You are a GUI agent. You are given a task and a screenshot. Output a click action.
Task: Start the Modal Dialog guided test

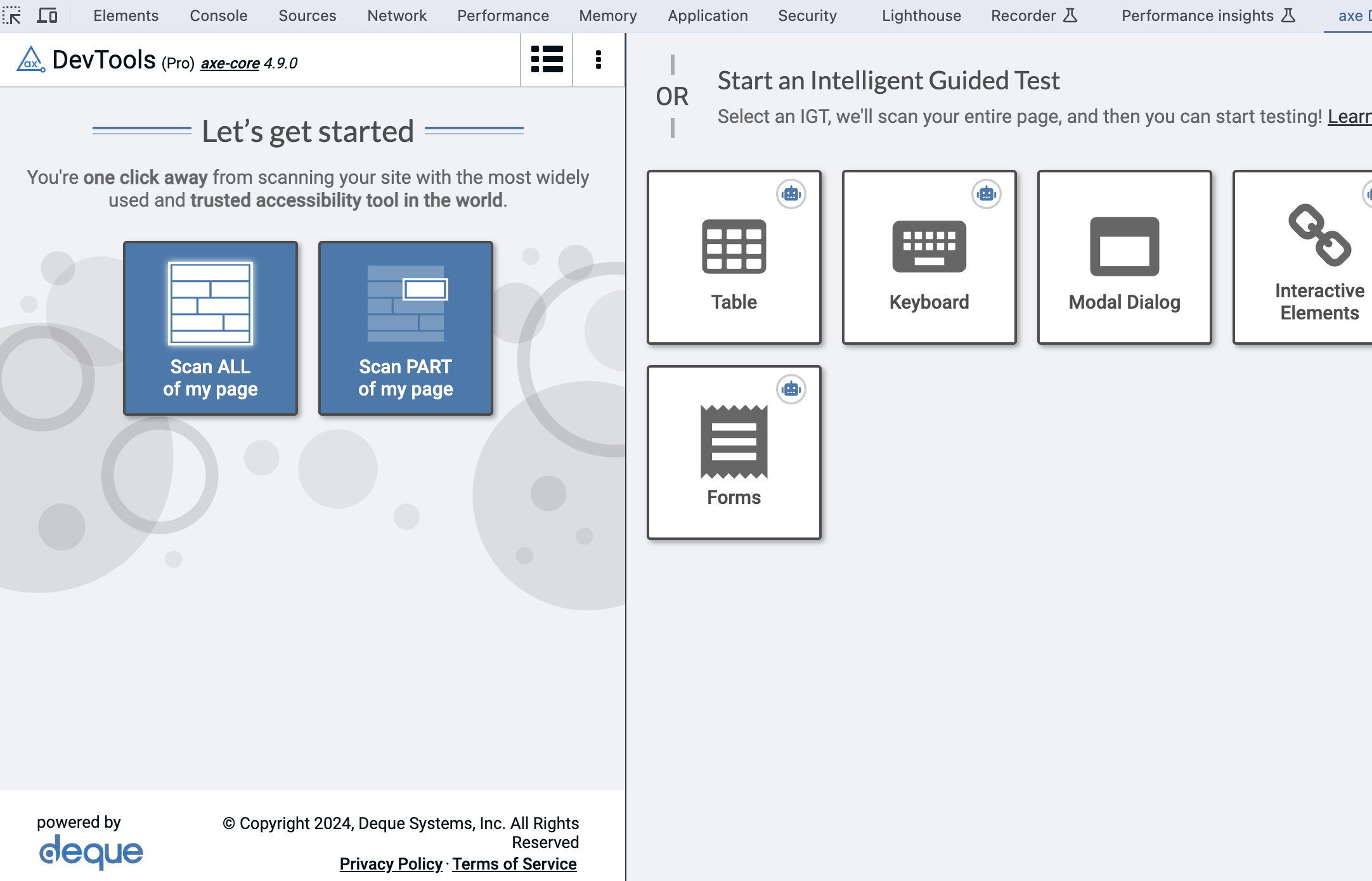click(1125, 257)
